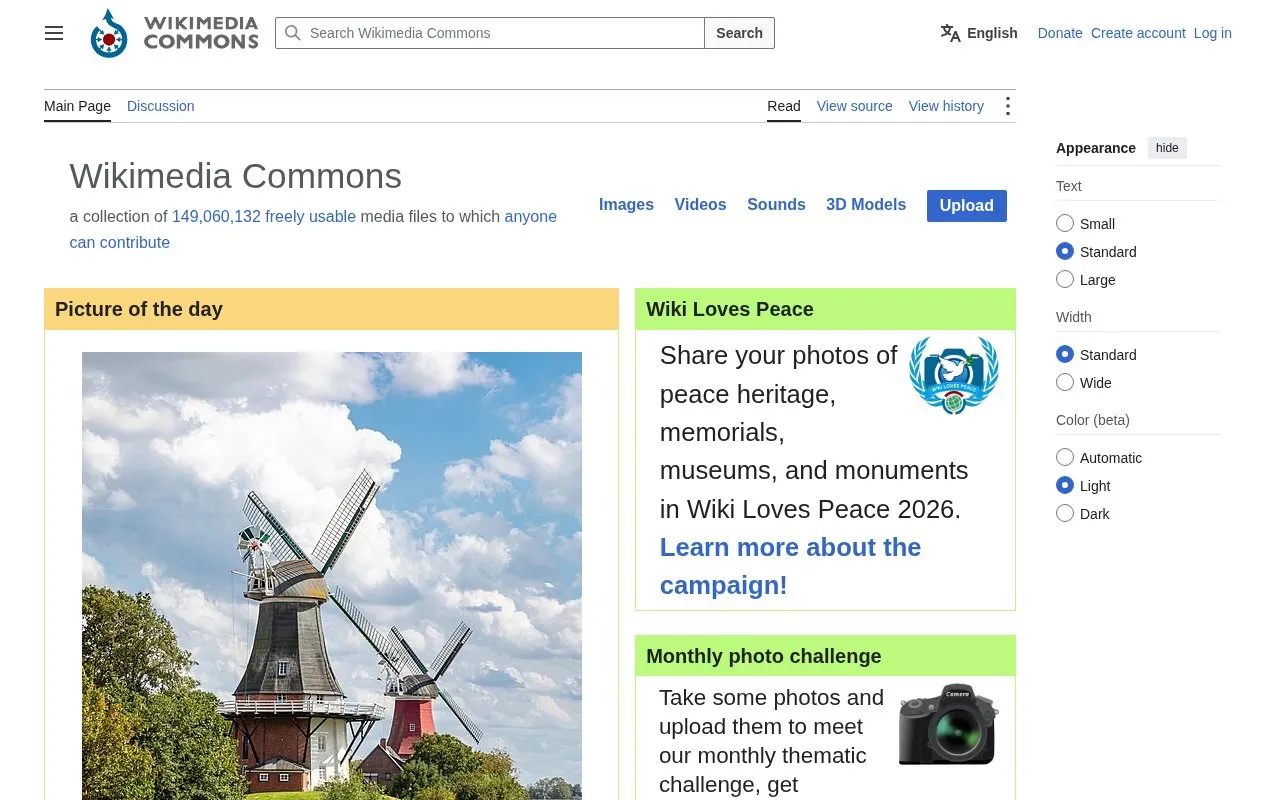Open the Wiki Loves Peace logo image
The width and height of the screenshot is (1280, 800).
(953, 375)
